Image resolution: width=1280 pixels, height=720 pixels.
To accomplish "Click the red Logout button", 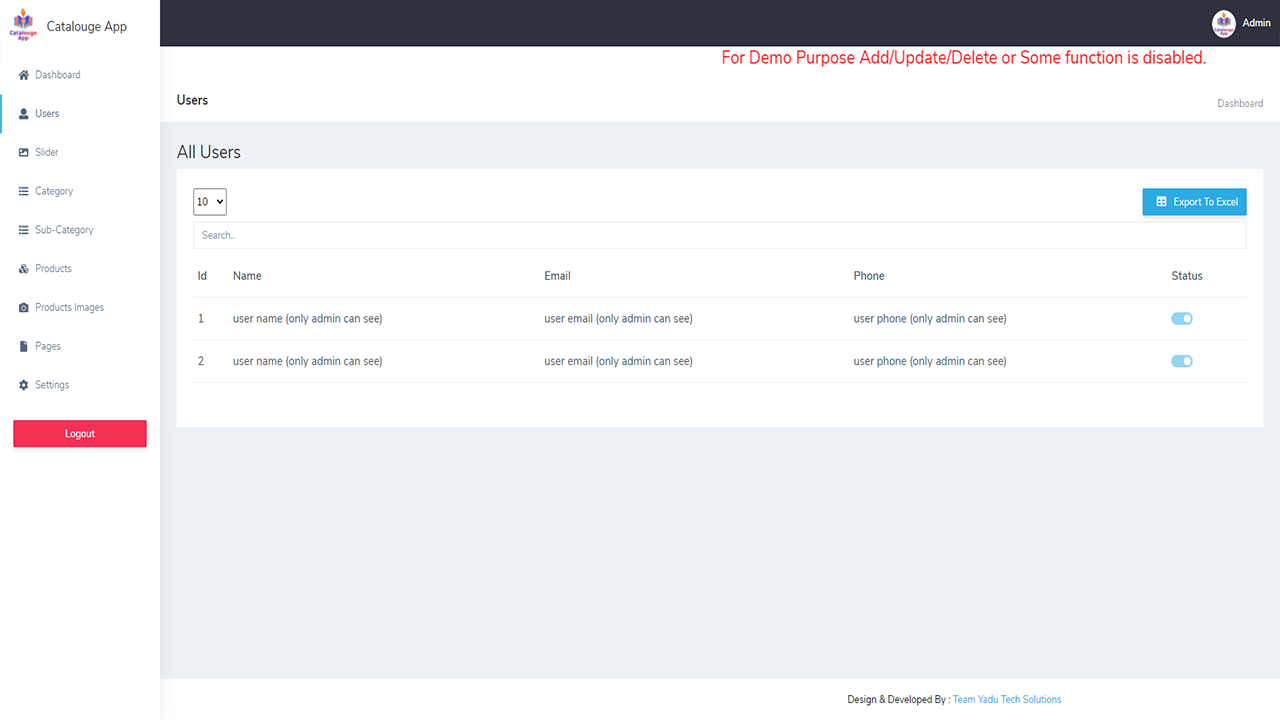I will tap(80, 433).
